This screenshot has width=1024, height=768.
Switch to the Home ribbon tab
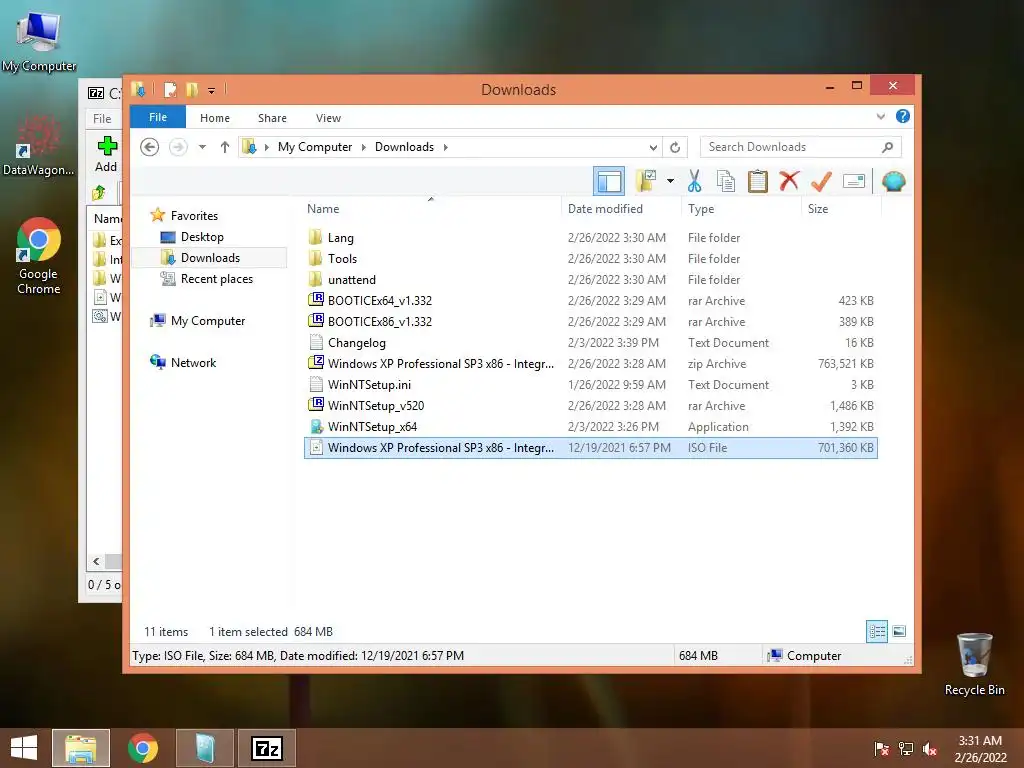[215, 118]
